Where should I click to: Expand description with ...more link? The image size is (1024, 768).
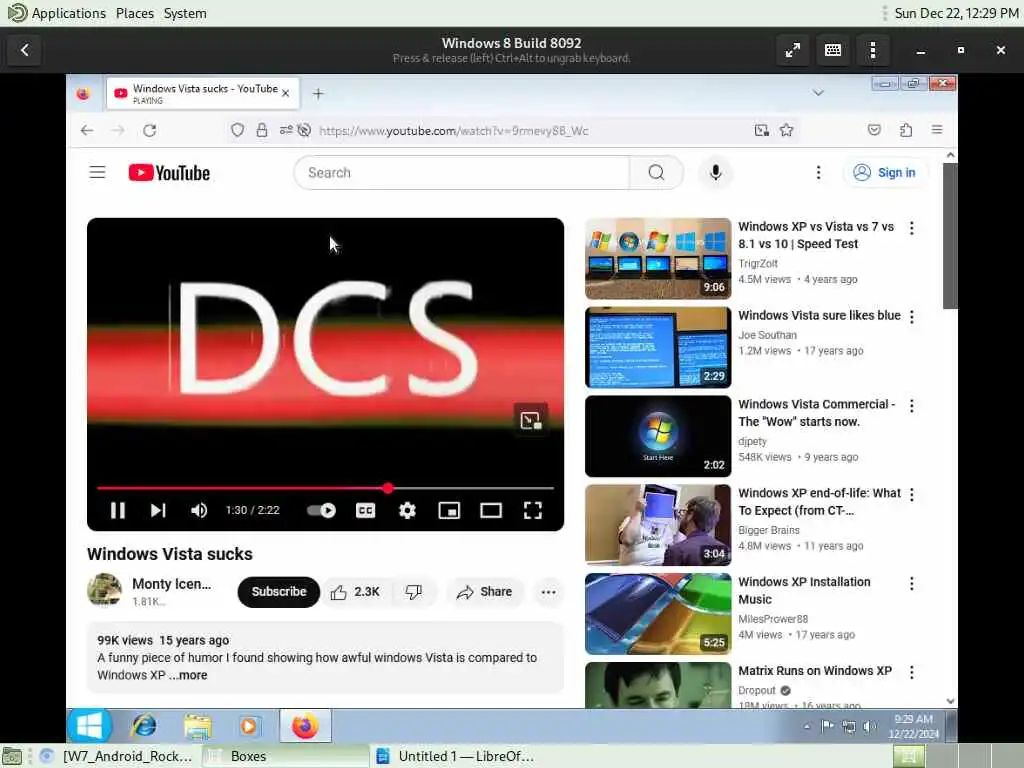[x=189, y=675]
